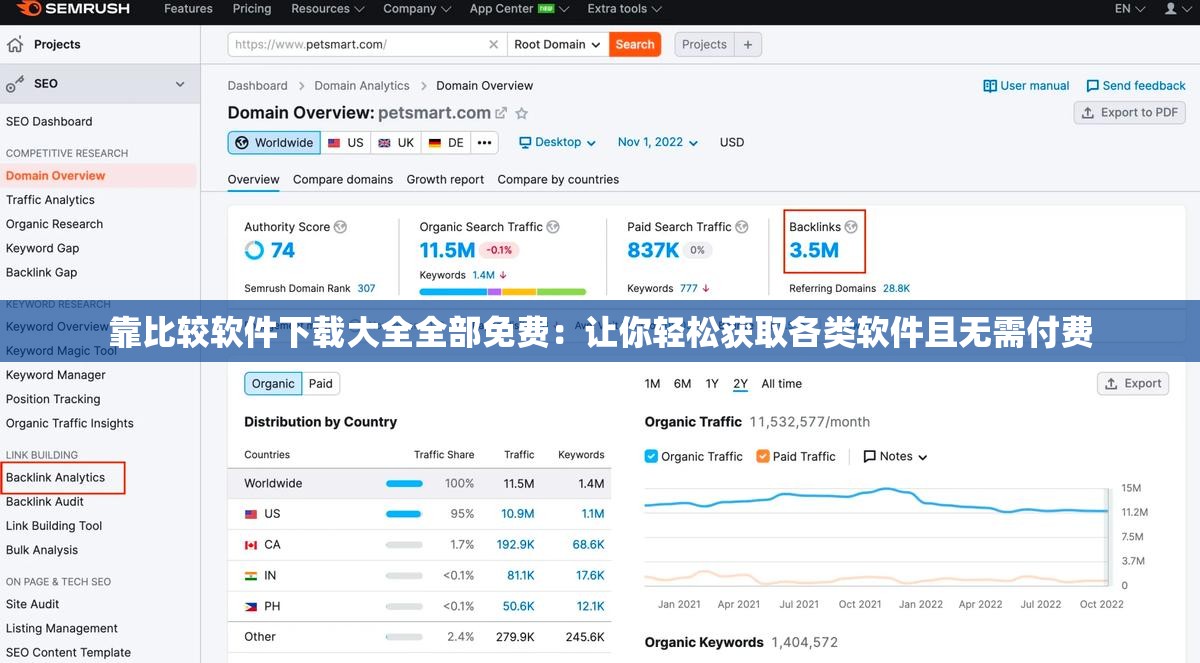Select Organic distribution toggle
1200x663 pixels.
pyautogui.click(x=273, y=384)
